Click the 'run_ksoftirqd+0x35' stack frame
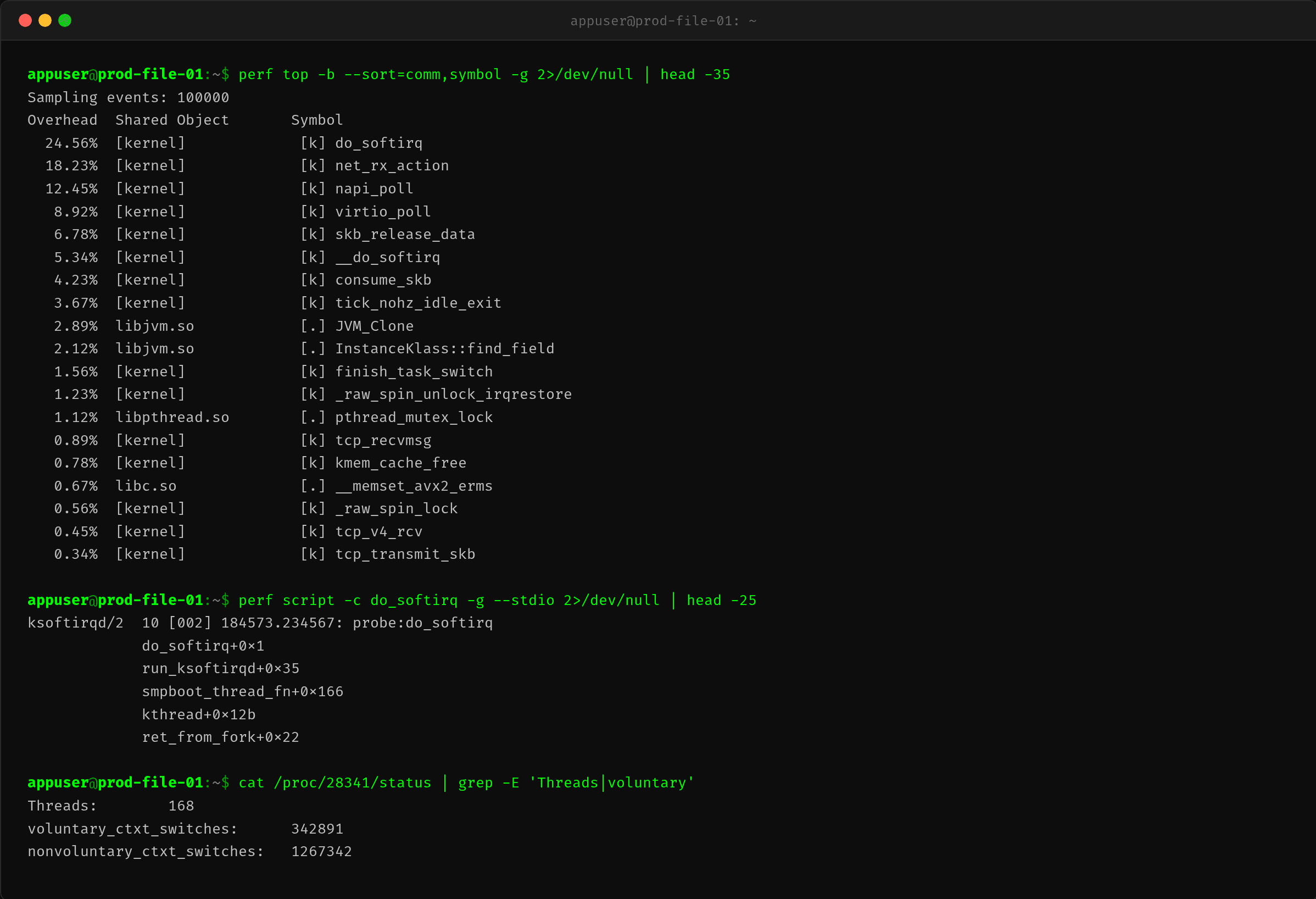Viewport: 1316px width, 899px height. (220, 668)
